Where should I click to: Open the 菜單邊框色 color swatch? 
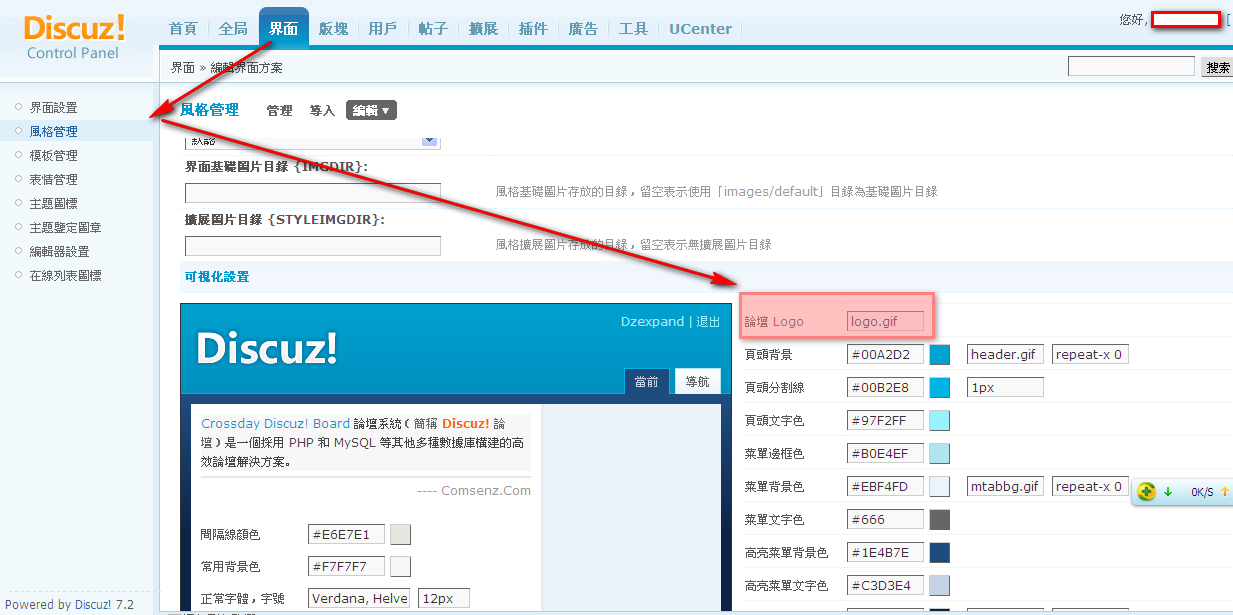coord(939,453)
